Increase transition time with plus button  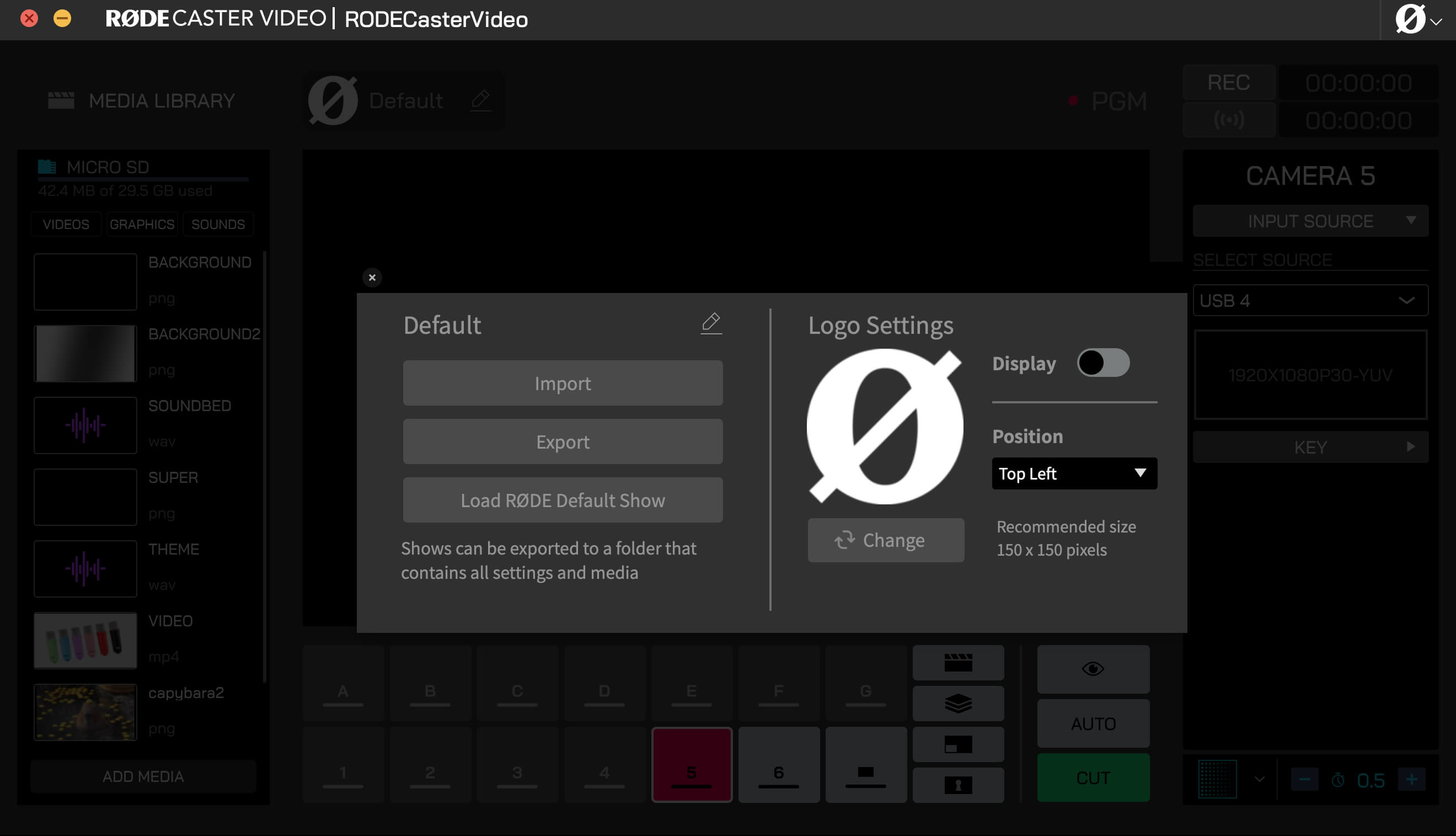[x=1411, y=779]
